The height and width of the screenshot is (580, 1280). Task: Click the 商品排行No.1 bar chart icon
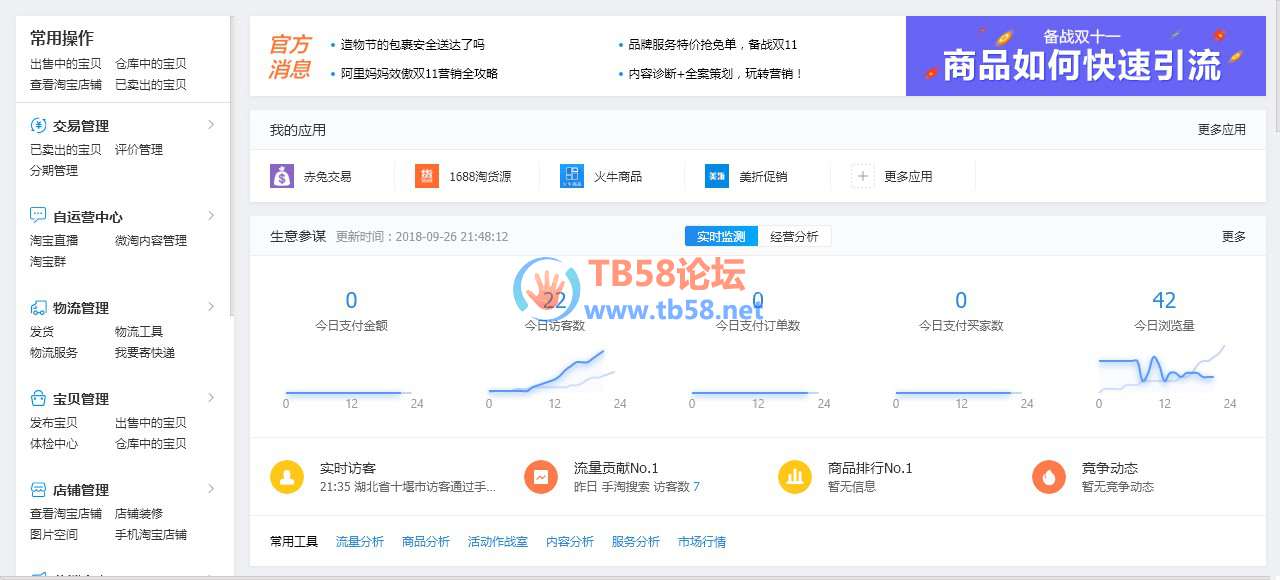click(795, 476)
